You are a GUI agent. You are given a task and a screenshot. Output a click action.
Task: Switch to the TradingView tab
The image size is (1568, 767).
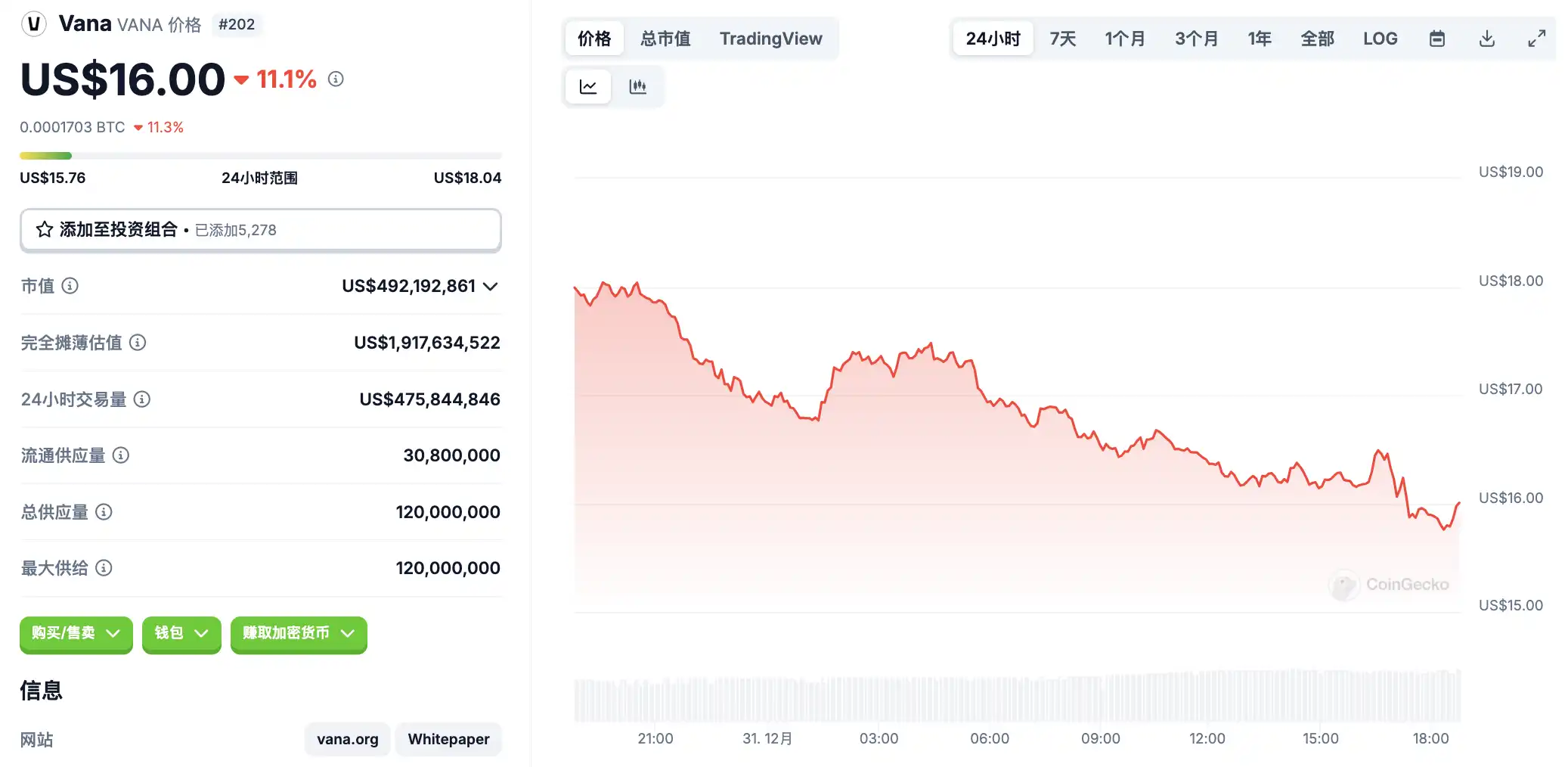pos(770,39)
